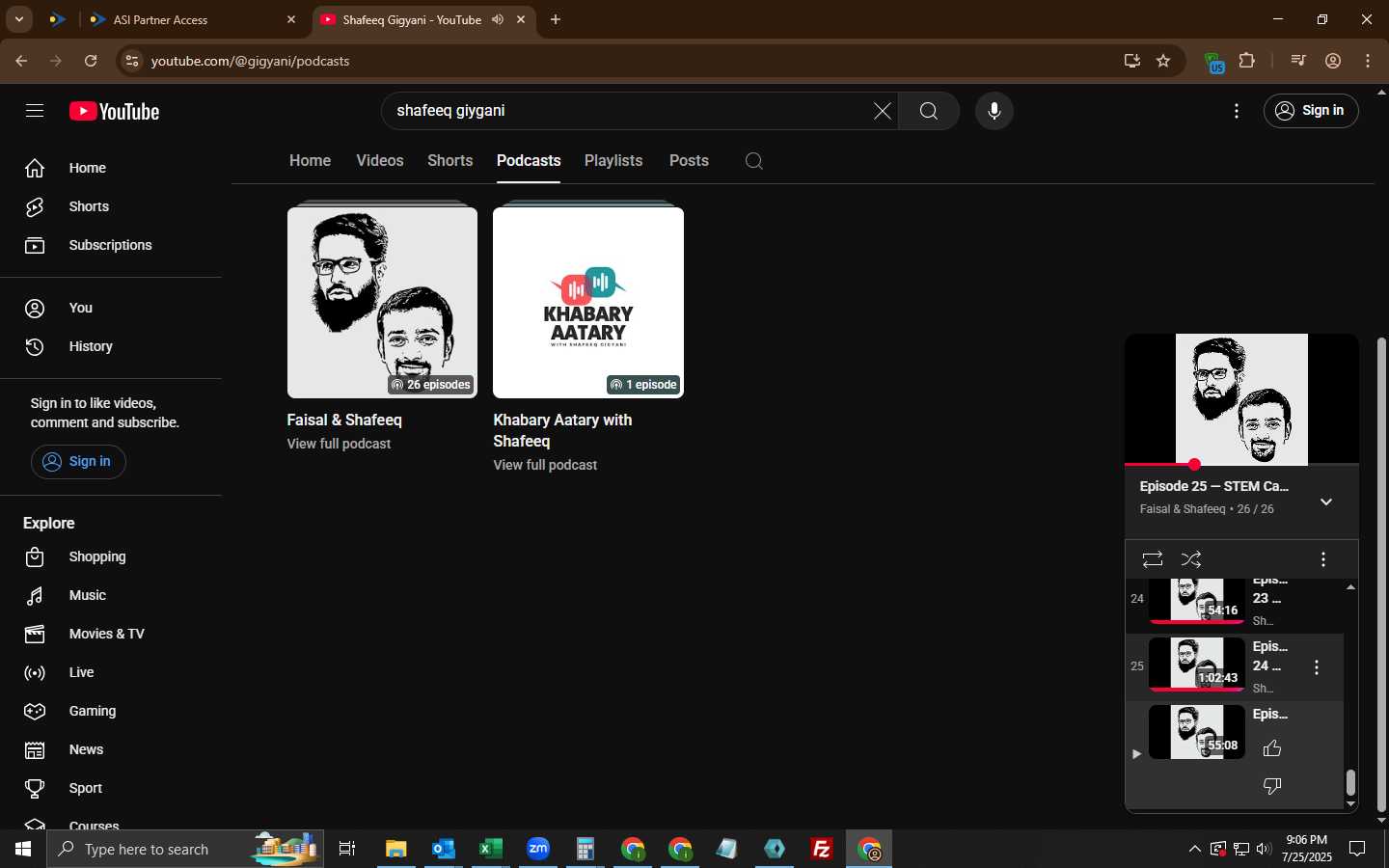Image resolution: width=1389 pixels, height=868 pixels.
Task: Open Excel from the Windows taskbar
Action: 491,849
